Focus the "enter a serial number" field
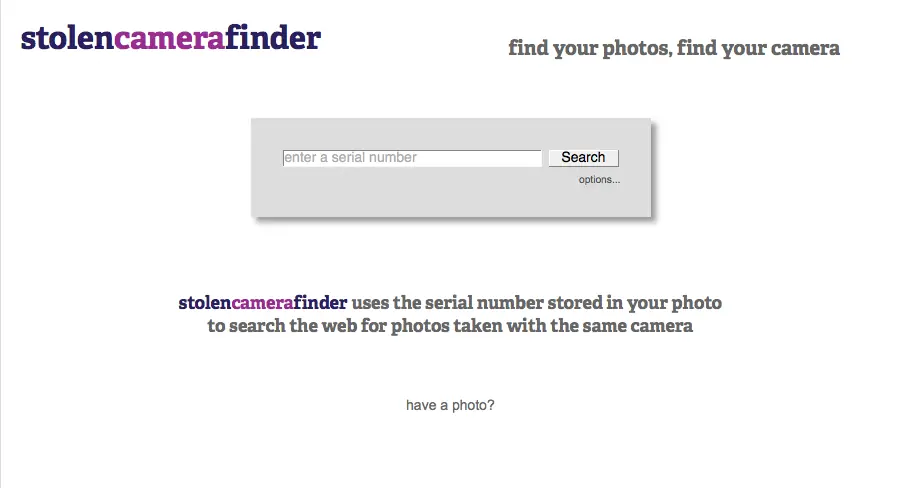Viewport: 899px width, 488px height. pos(411,158)
